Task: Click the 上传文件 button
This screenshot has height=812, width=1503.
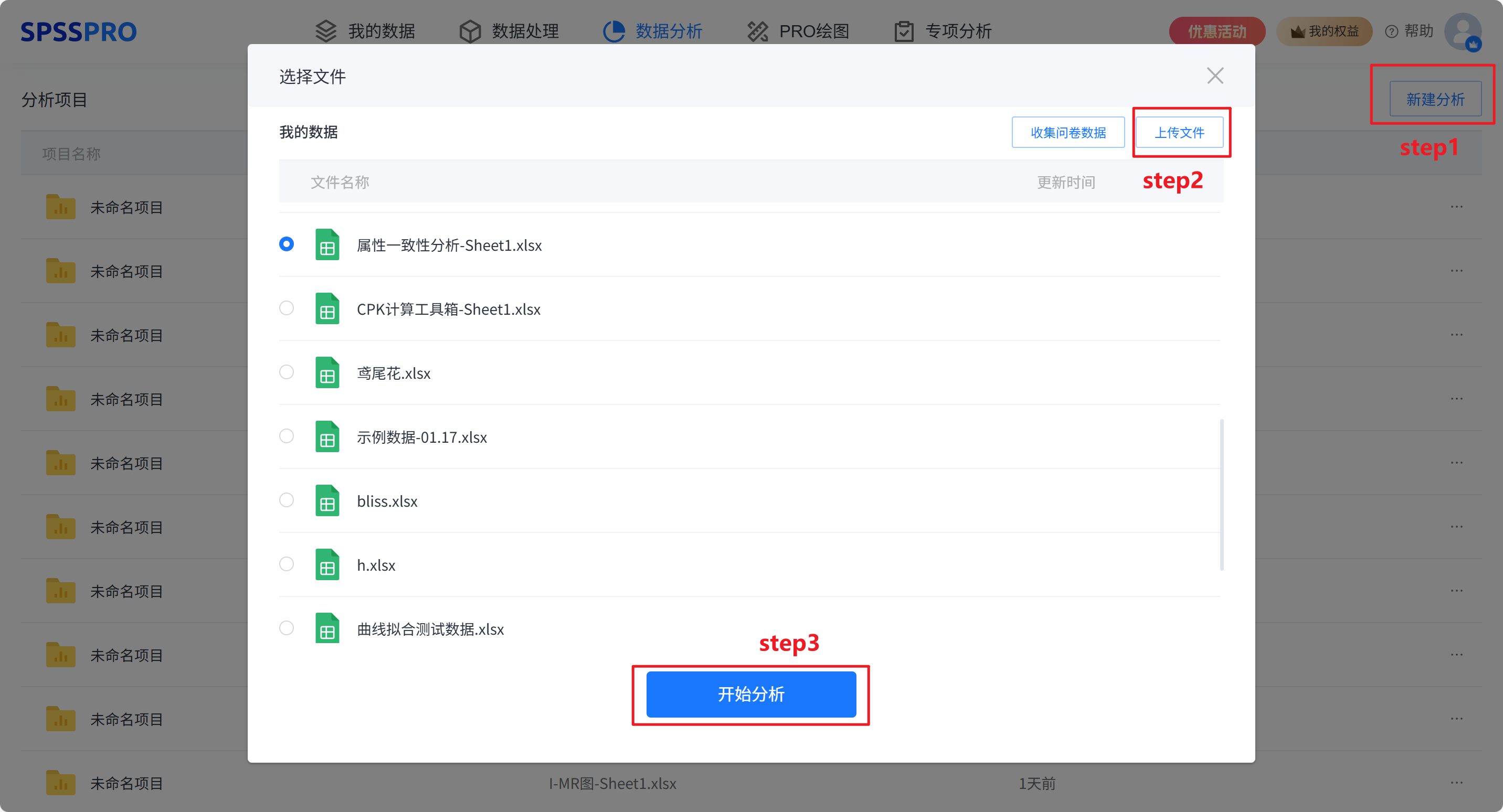Action: [1179, 132]
